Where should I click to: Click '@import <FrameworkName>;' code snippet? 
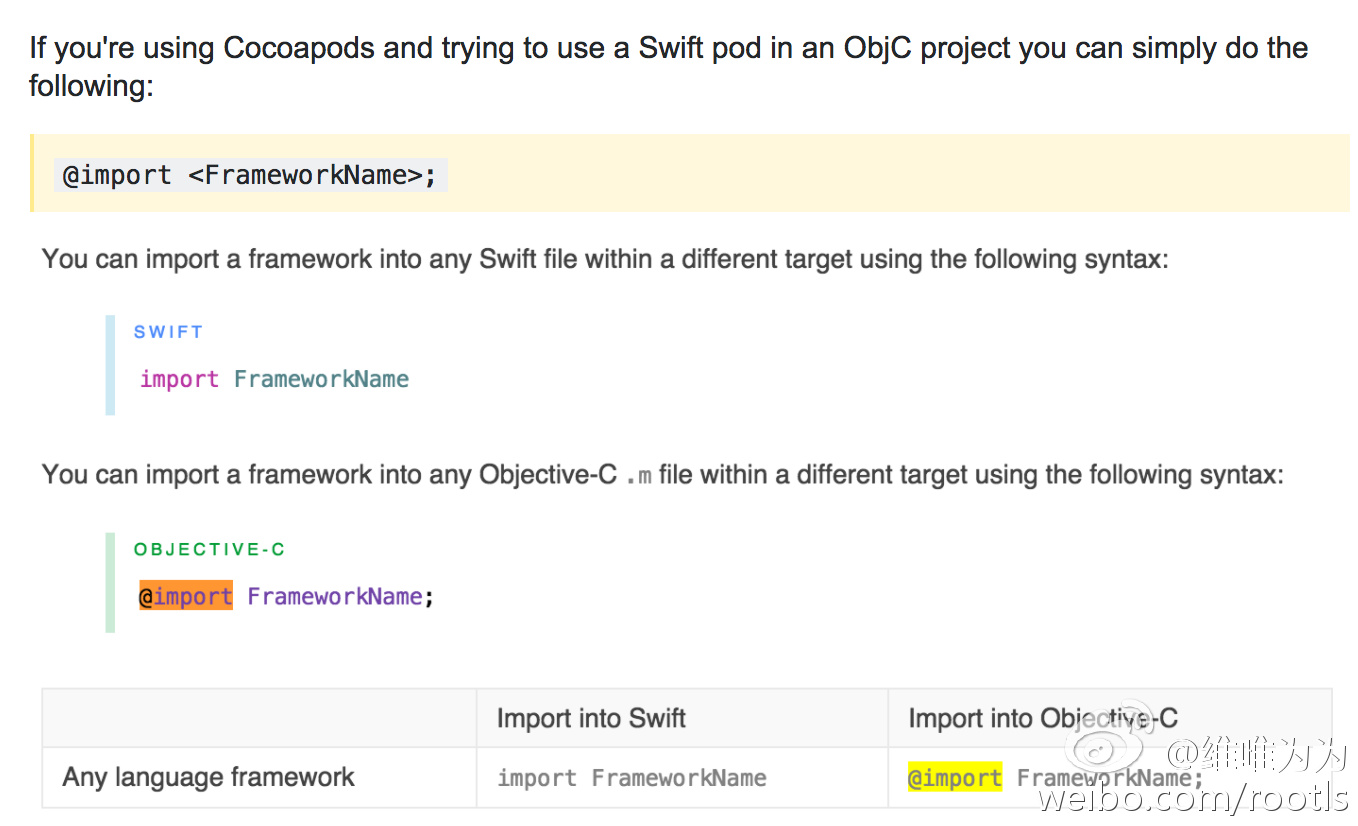tap(250, 175)
